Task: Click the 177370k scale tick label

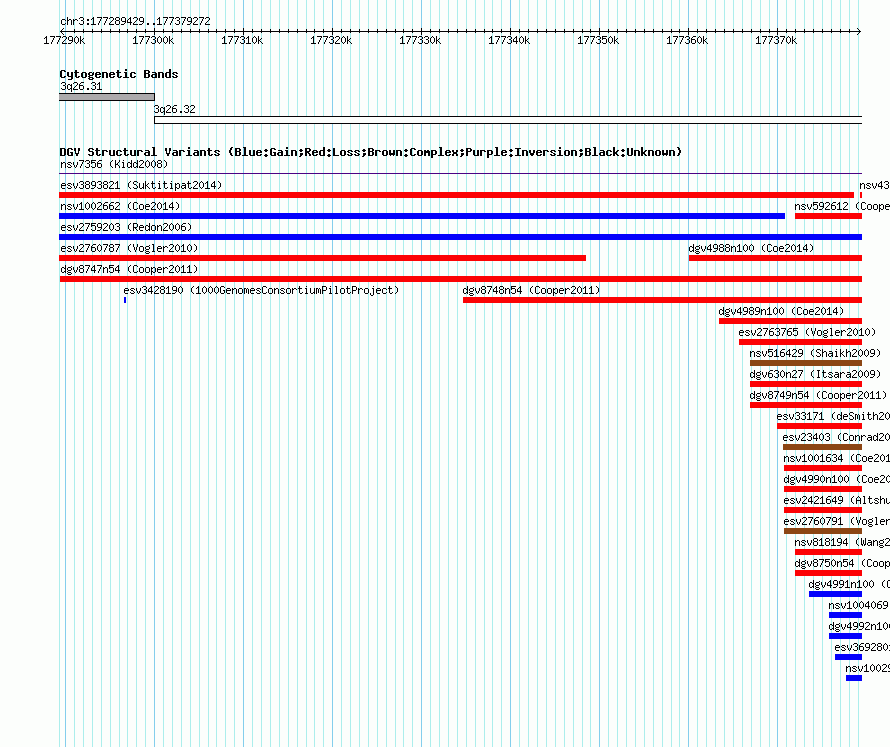Action: 776,40
